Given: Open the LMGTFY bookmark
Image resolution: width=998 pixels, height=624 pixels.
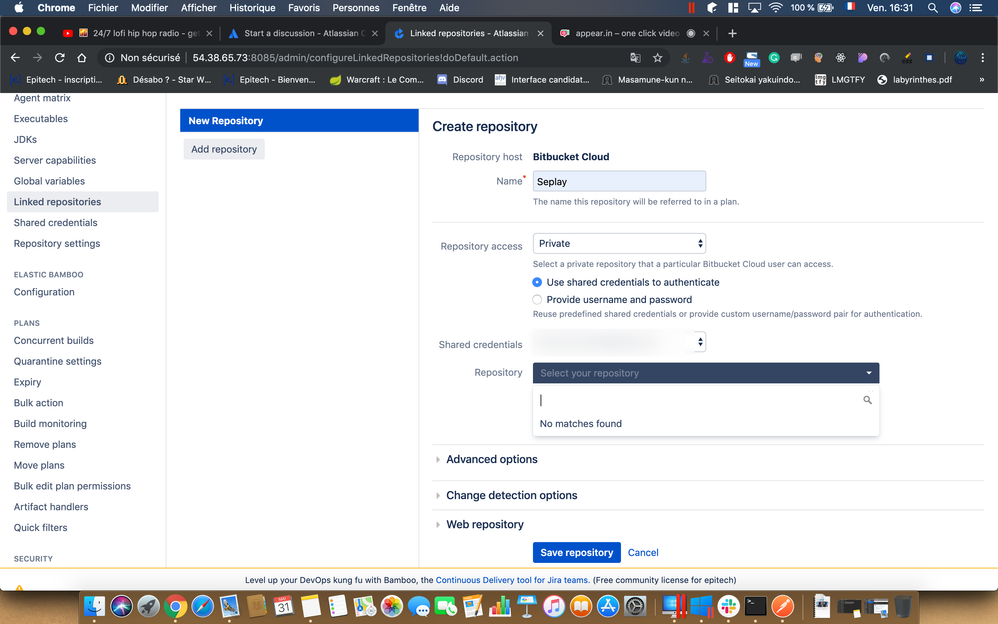Looking at the screenshot, I should (840, 80).
